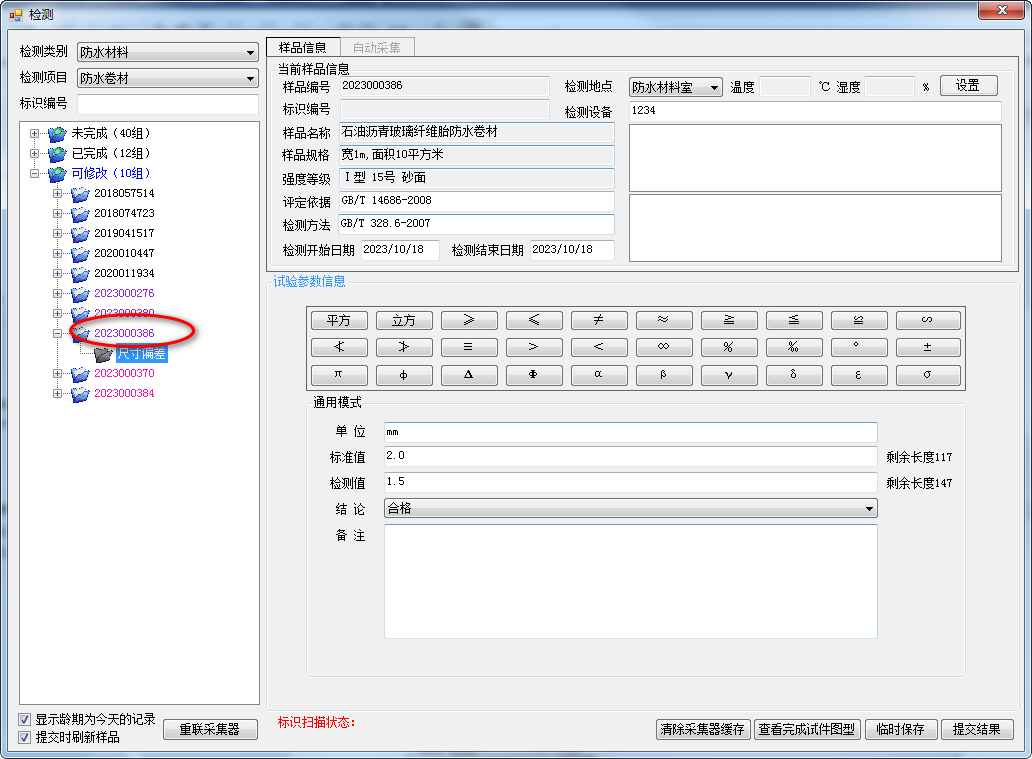Select the 样品信息 tab

(302, 47)
